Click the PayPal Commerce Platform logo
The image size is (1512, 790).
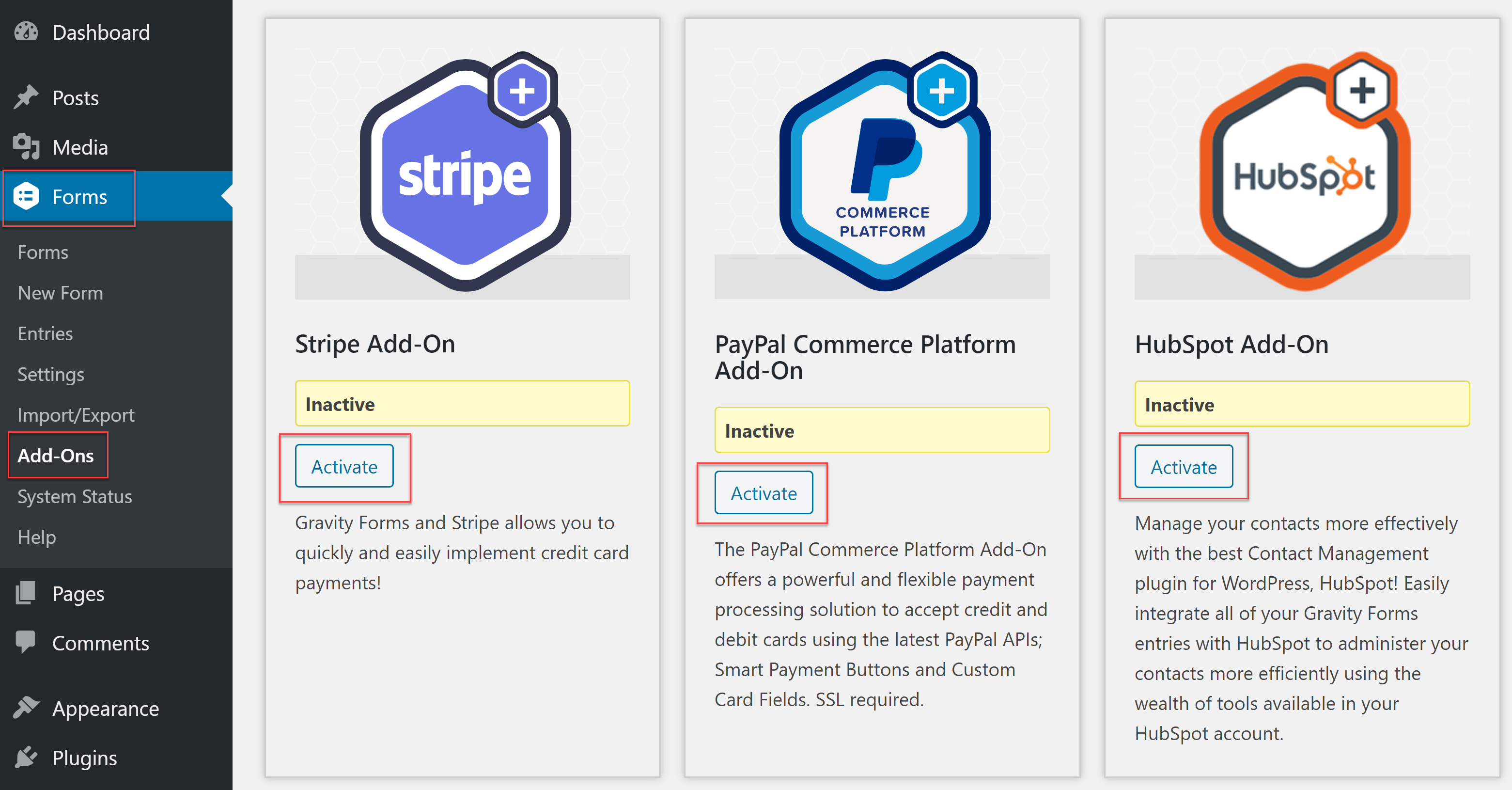click(883, 172)
